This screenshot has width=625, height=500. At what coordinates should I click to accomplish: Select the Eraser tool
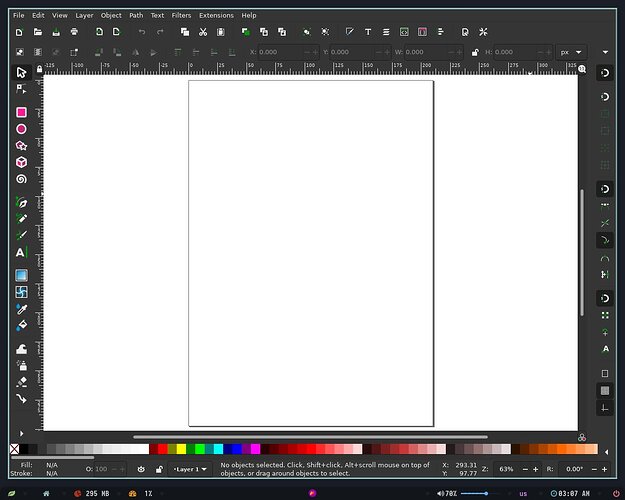(x=22, y=382)
